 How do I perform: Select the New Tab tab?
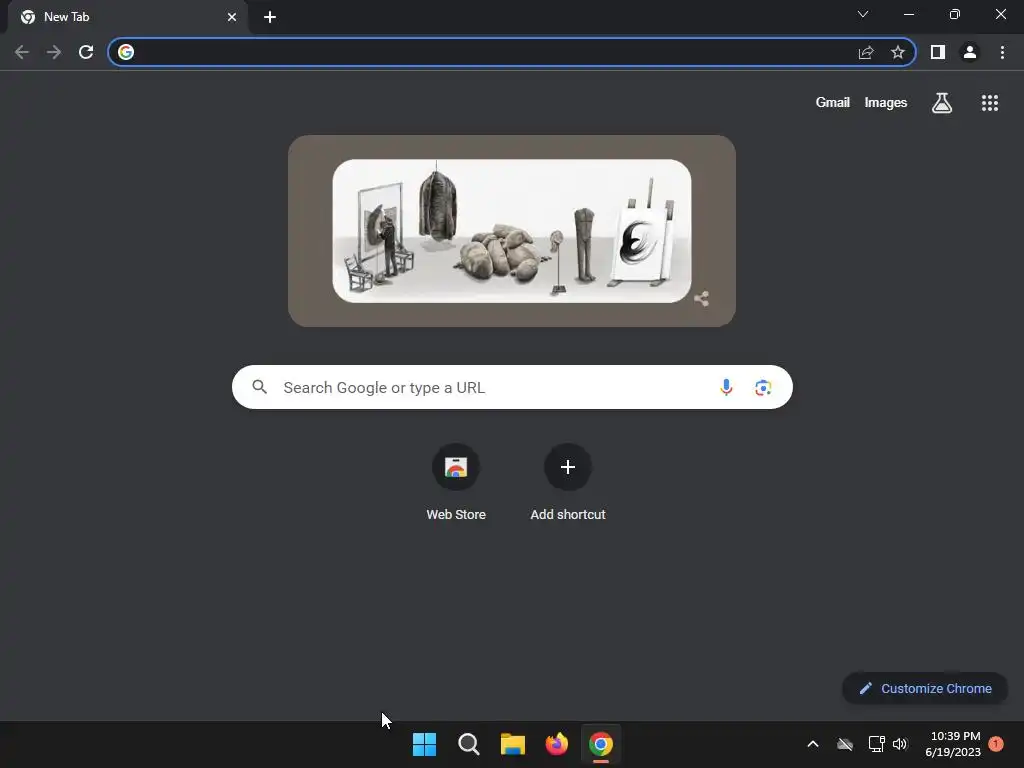click(x=128, y=17)
